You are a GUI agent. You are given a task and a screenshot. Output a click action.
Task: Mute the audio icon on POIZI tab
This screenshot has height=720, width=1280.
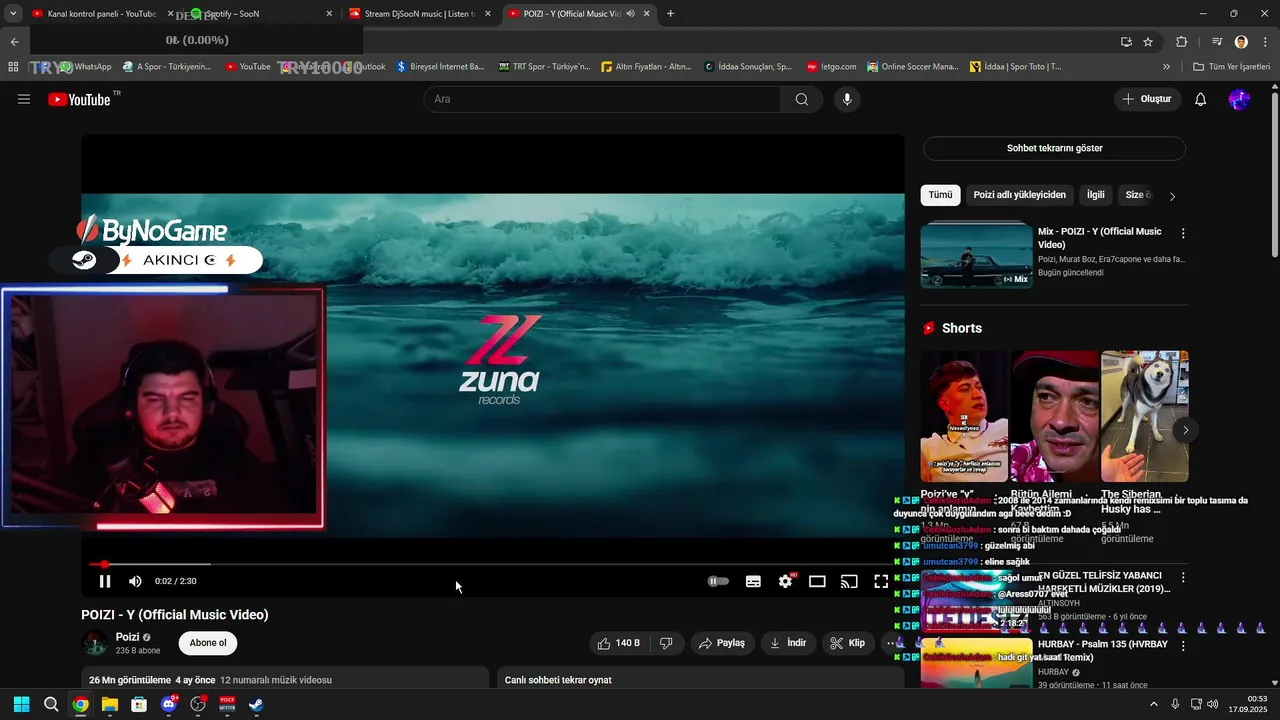[630, 14]
